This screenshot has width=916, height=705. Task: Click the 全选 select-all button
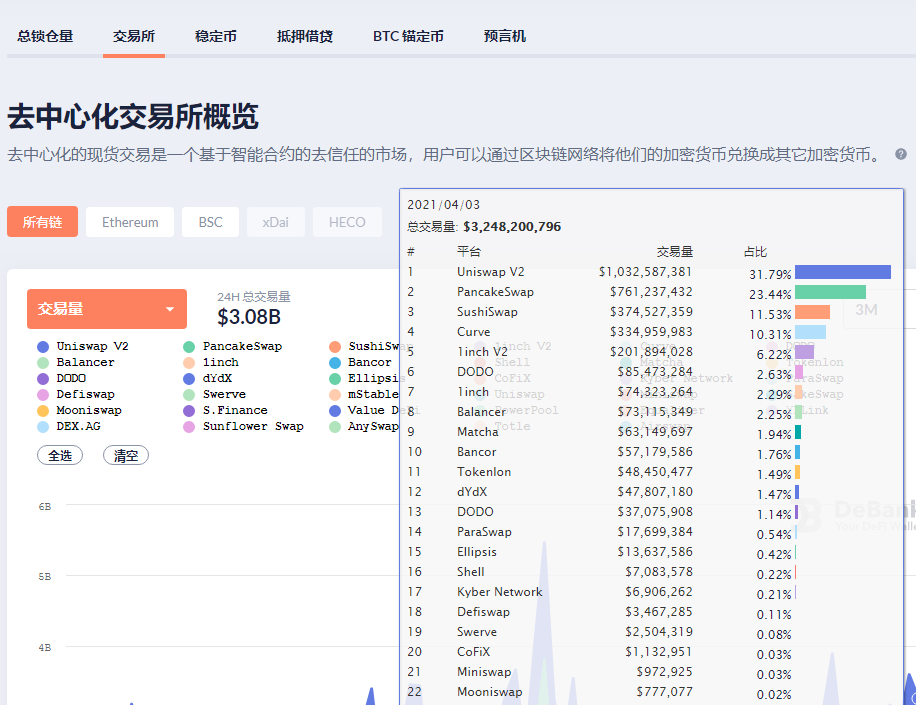coord(60,456)
